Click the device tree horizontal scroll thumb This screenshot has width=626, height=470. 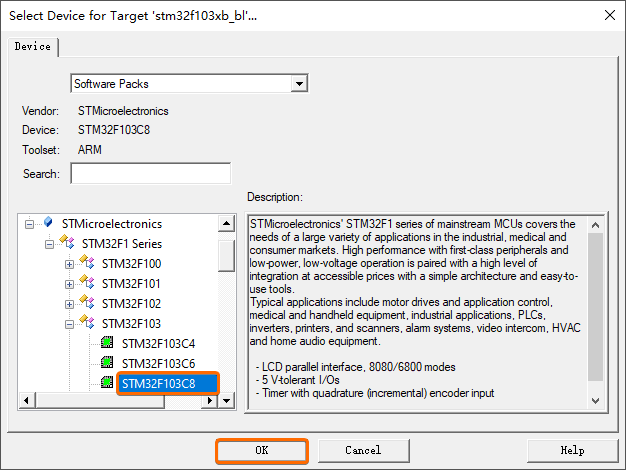click(x=100, y=401)
